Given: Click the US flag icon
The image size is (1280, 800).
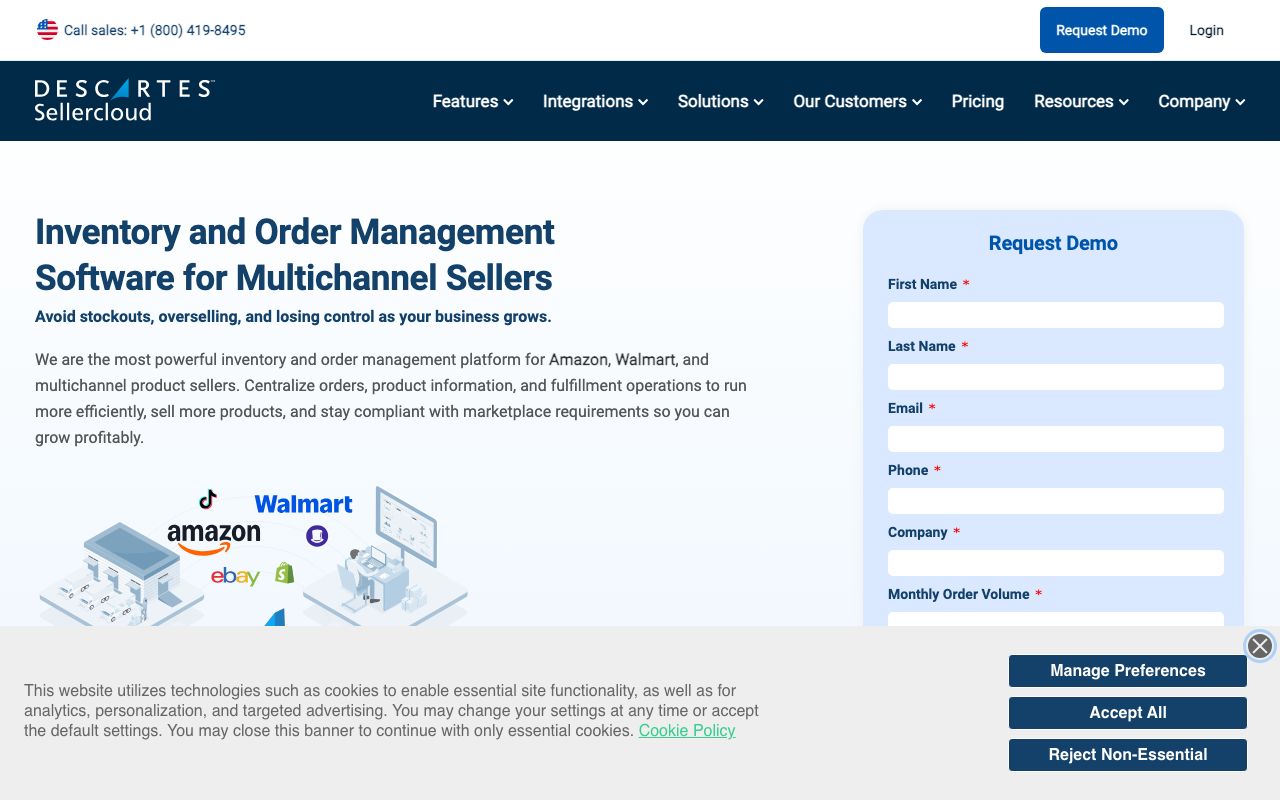Looking at the screenshot, I should coord(47,30).
